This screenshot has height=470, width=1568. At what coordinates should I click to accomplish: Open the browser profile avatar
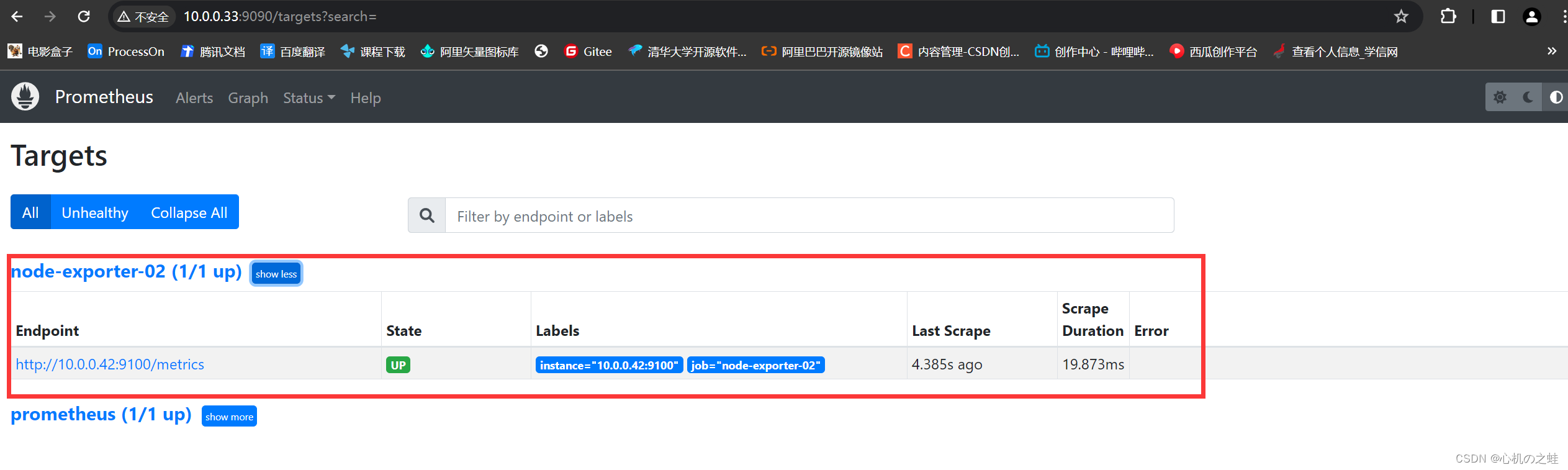pos(1532,17)
